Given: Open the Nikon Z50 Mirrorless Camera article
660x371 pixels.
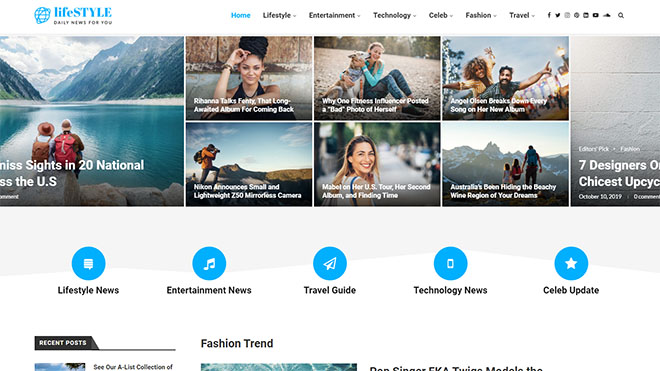Looking at the screenshot, I should click(x=249, y=164).
